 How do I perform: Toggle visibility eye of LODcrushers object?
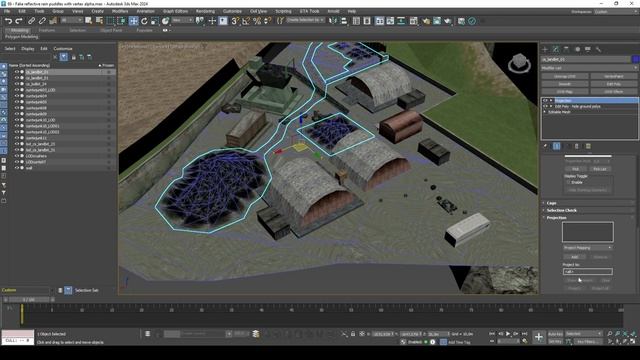17,156
